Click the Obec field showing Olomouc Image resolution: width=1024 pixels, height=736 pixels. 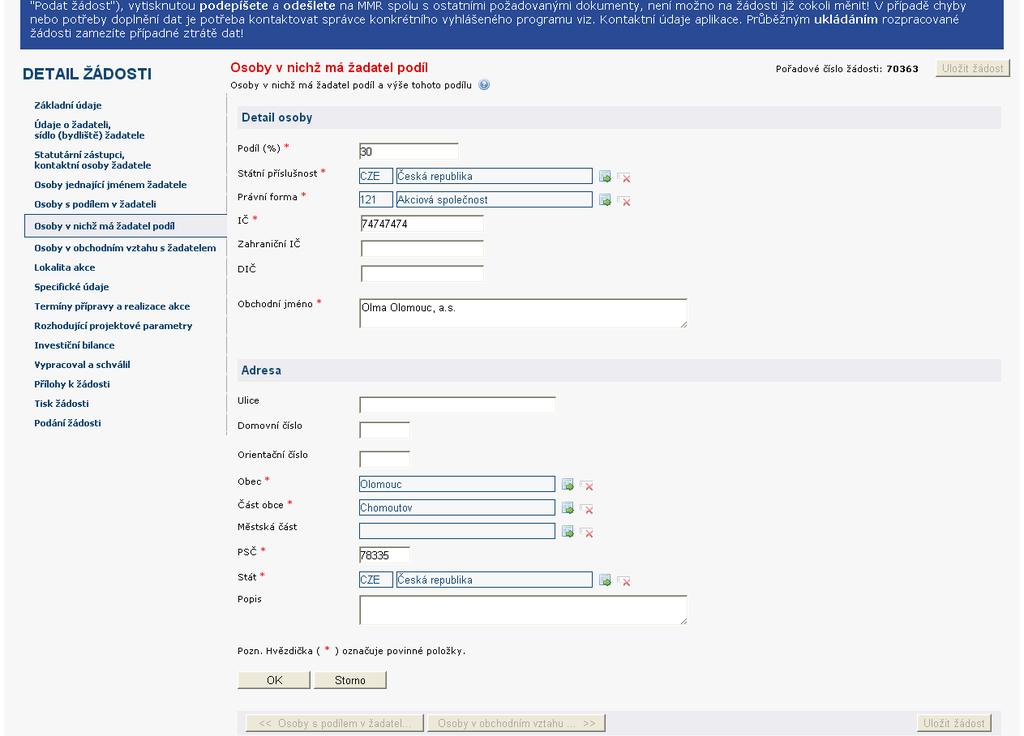(x=457, y=484)
